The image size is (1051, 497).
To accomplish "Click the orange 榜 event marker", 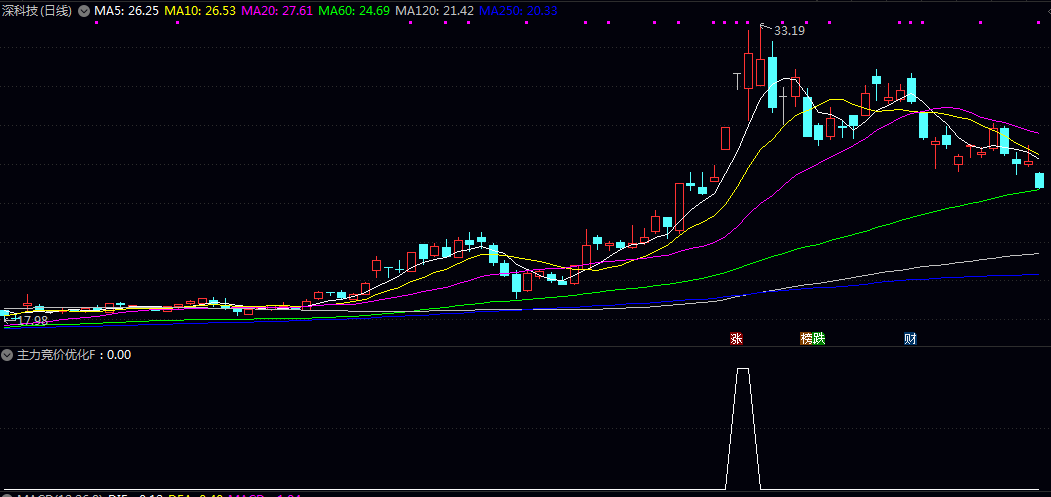I will pyautogui.click(x=806, y=339).
